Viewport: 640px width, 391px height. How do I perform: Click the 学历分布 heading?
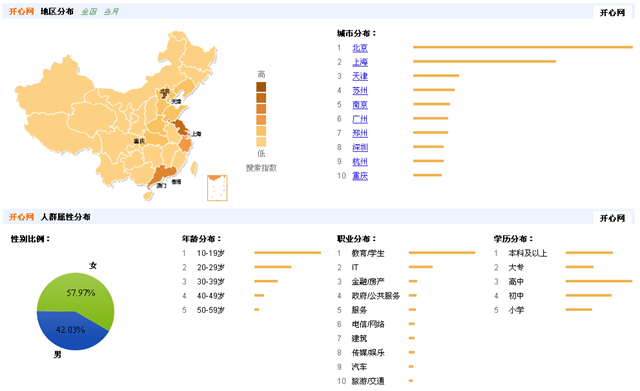coord(513,239)
